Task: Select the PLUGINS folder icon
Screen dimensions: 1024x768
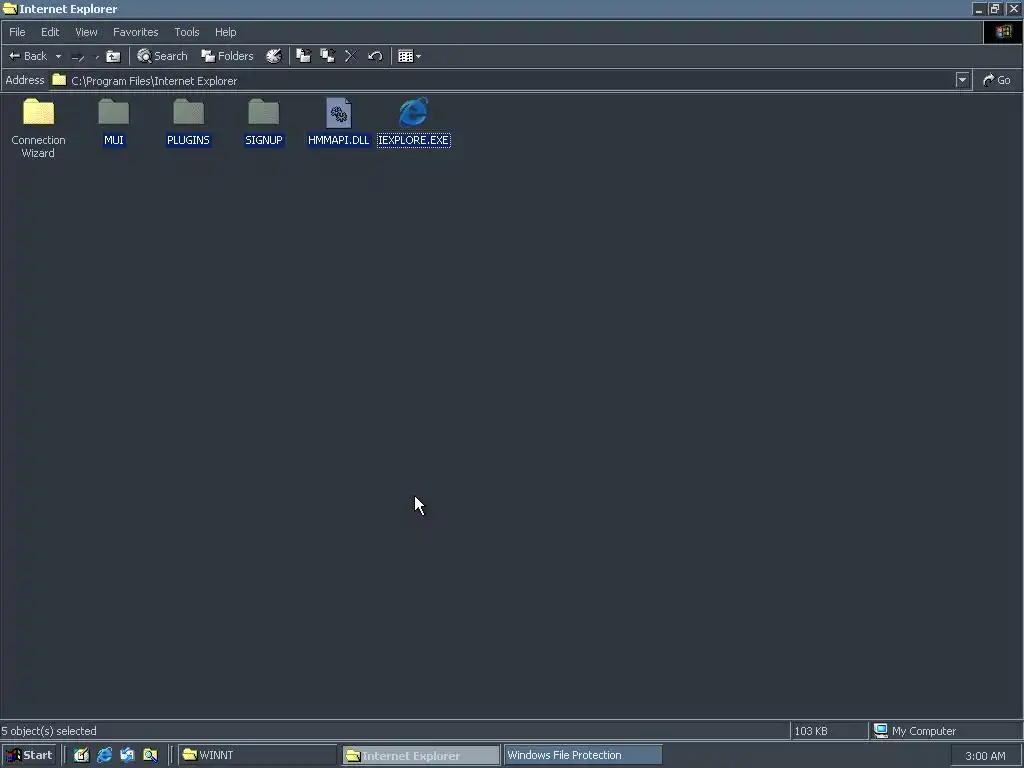Action: coord(189,112)
